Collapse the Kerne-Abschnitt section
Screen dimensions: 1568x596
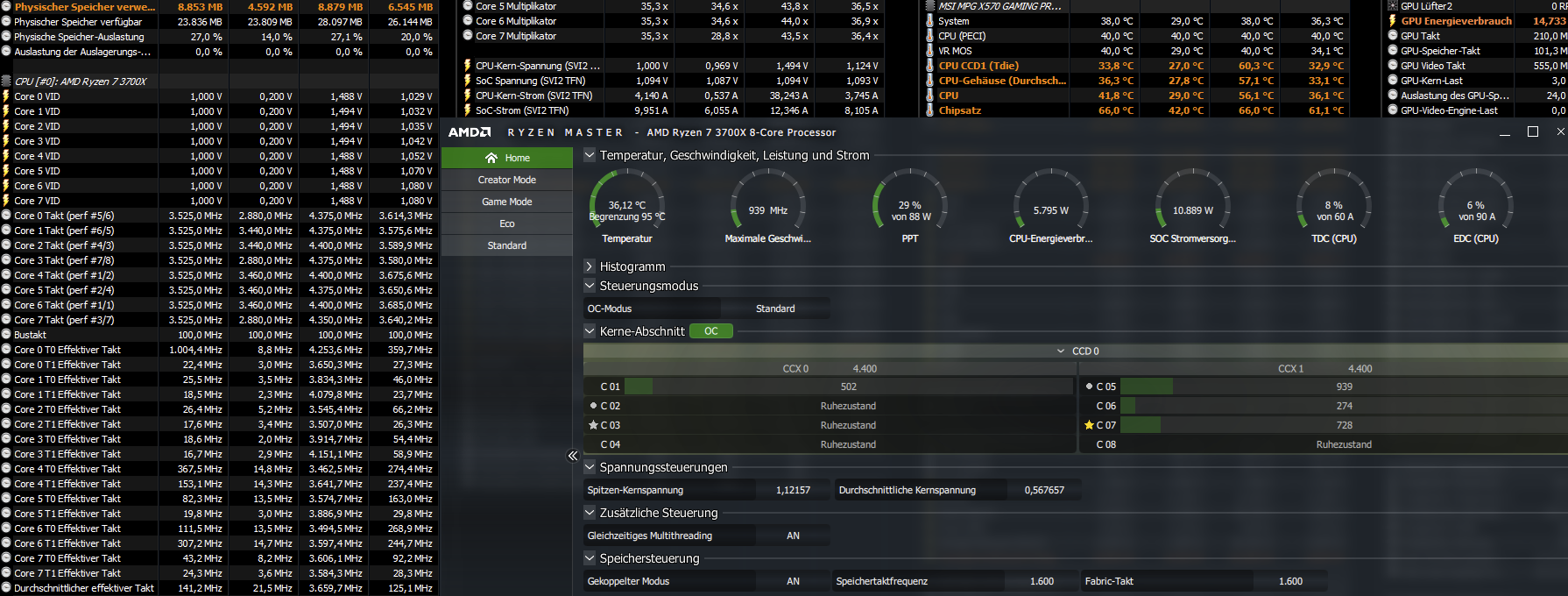pyautogui.click(x=590, y=331)
